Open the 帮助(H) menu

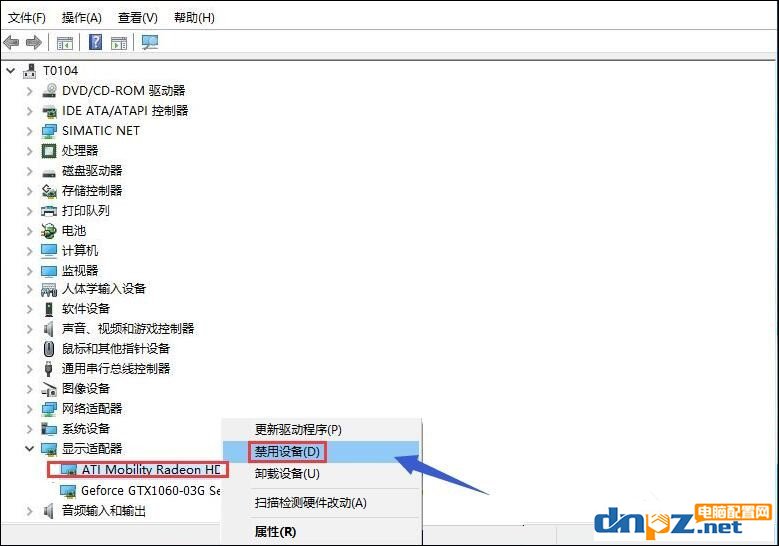coord(194,18)
